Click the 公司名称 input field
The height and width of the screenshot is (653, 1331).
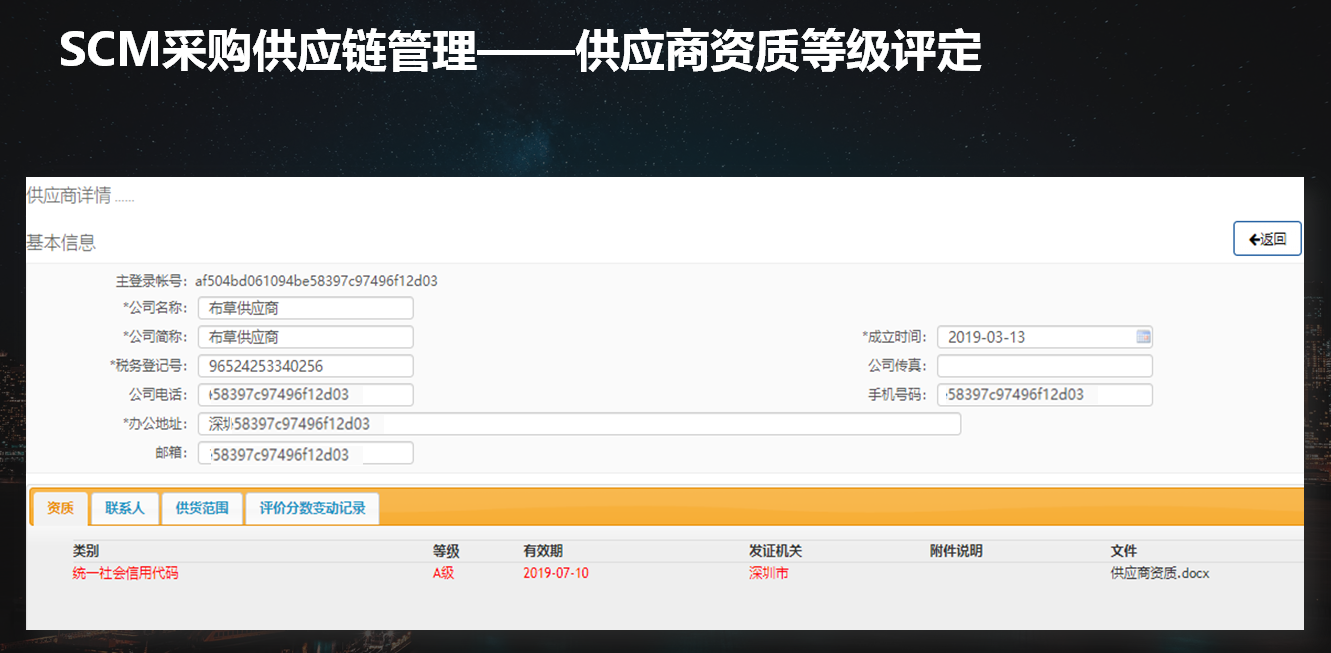coord(305,308)
